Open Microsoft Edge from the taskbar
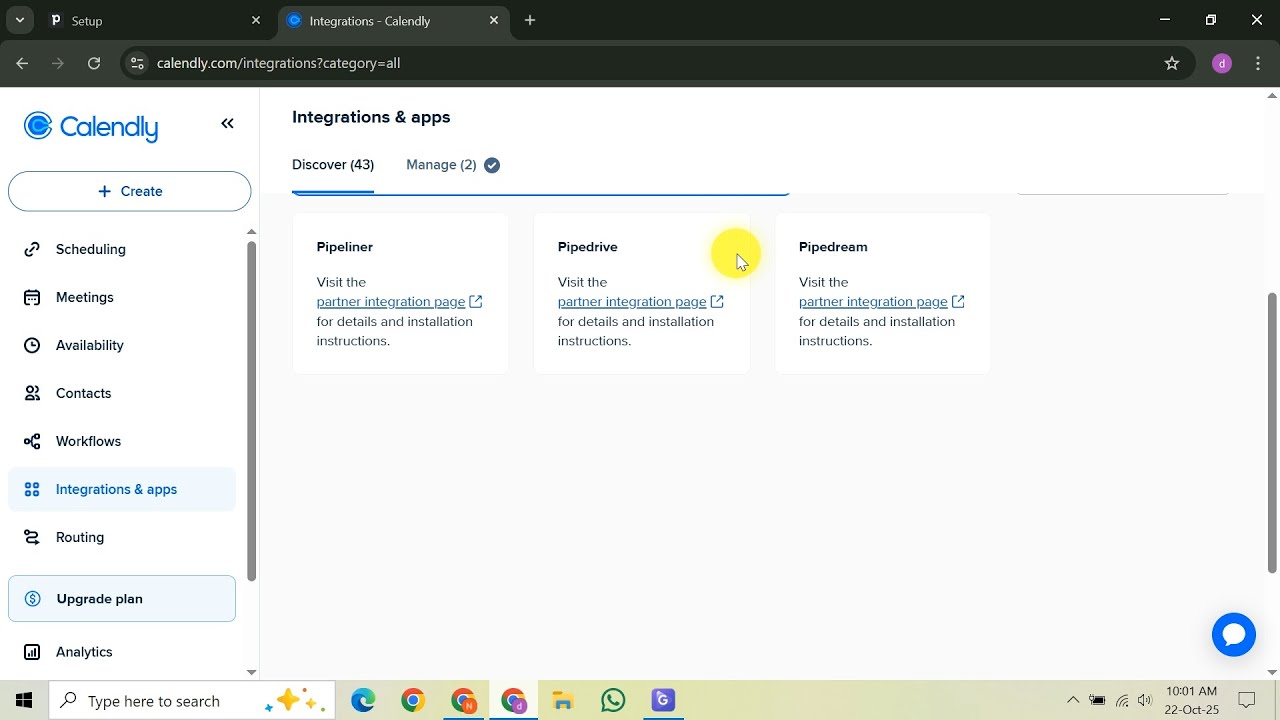This screenshot has width=1280, height=720. click(363, 700)
